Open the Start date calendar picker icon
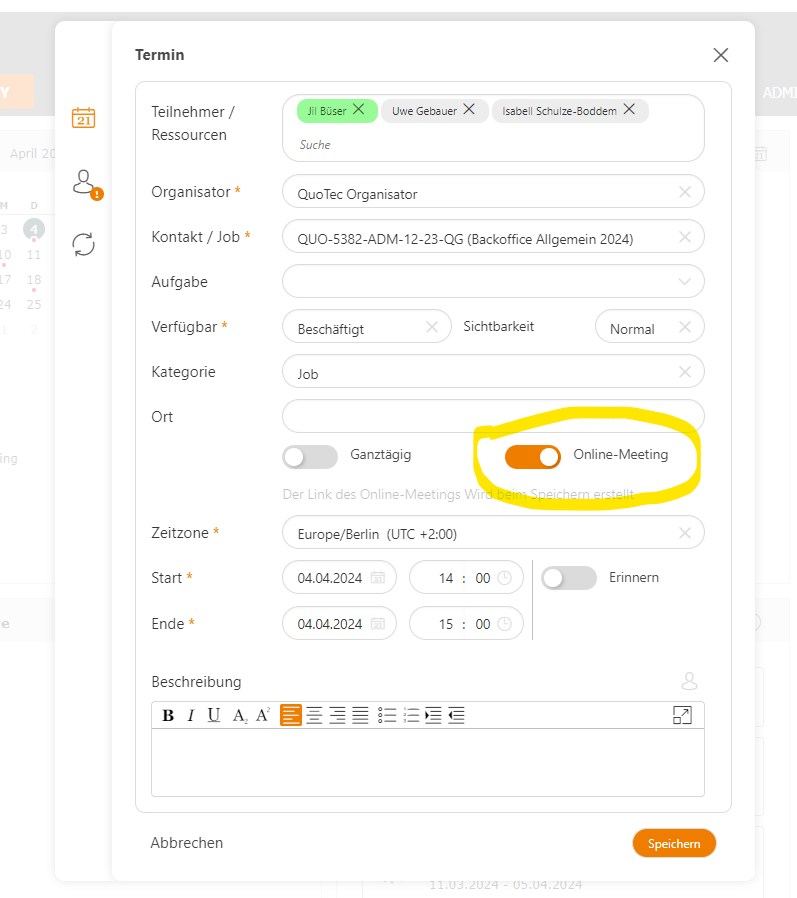This screenshot has width=797, height=898. point(378,577)
